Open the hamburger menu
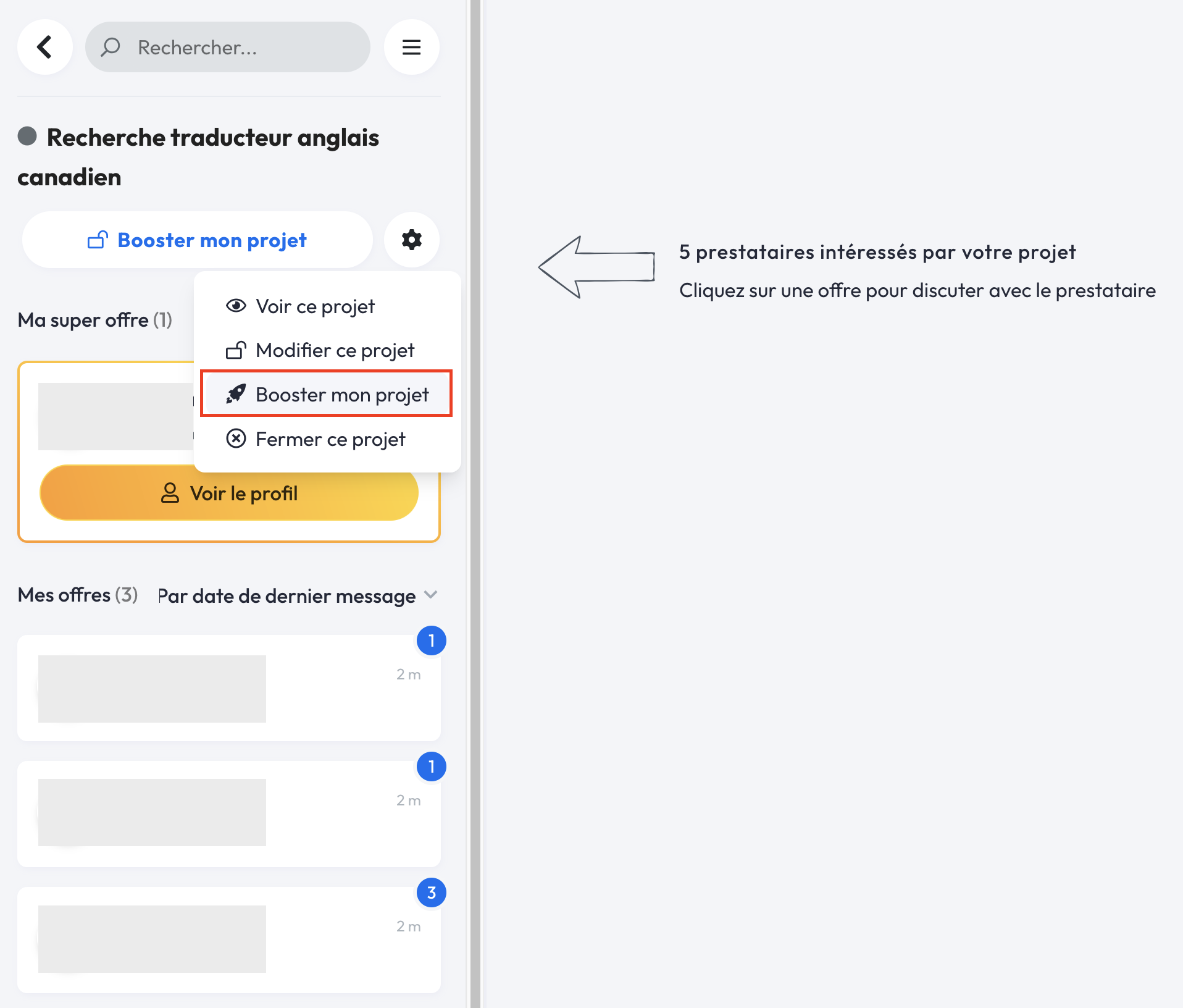 (x=411, y=47)
